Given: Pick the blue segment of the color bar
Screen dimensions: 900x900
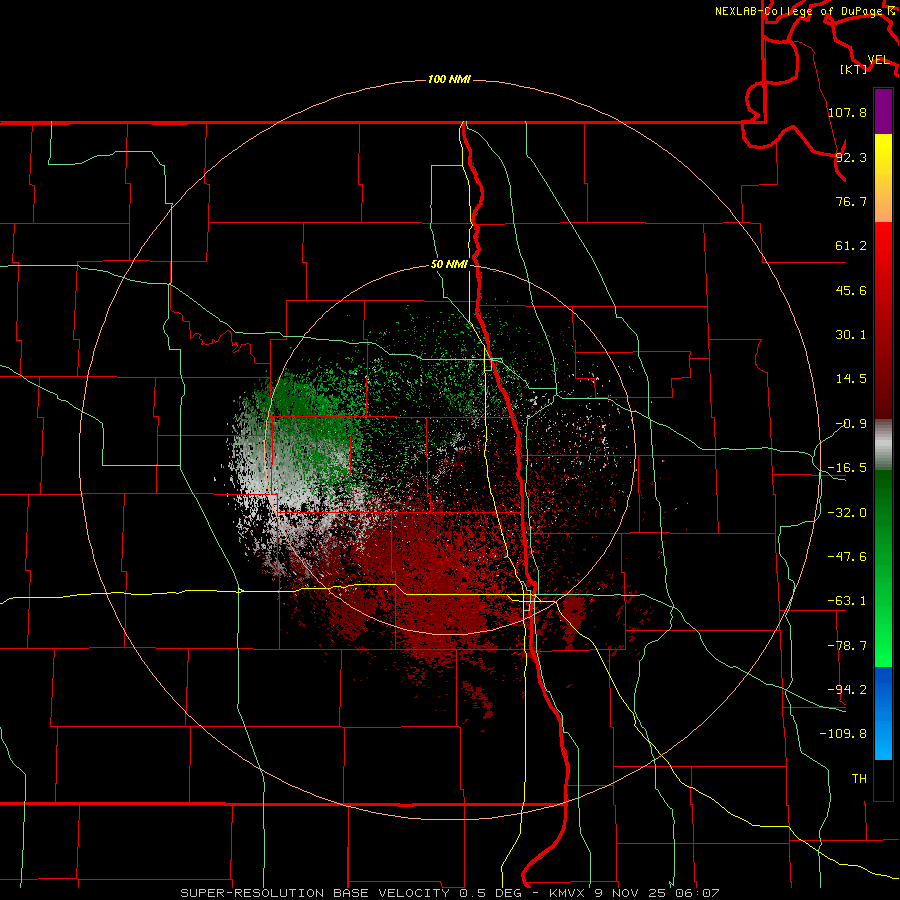Looking at the screenshot, I should (x=883, y=713).
